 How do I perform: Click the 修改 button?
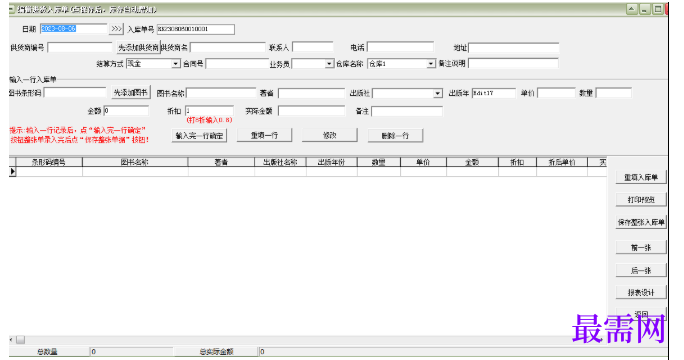pos(330,135)
